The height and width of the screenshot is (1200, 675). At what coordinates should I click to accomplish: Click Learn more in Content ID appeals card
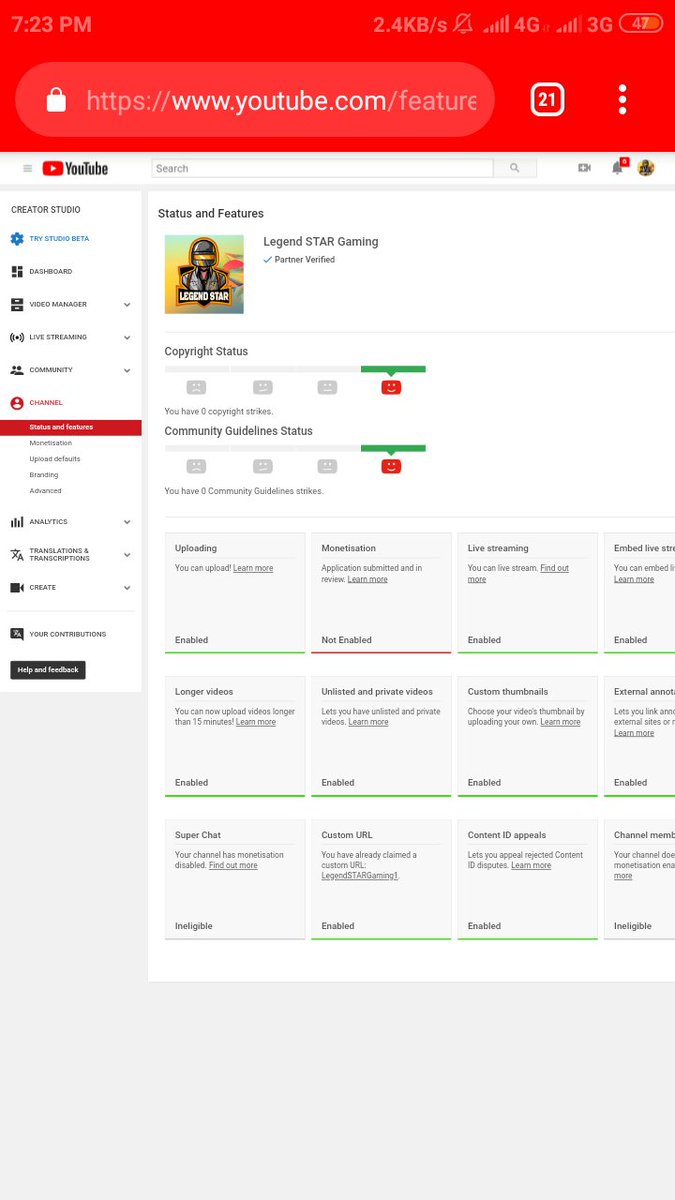click(x=531, y=866)
